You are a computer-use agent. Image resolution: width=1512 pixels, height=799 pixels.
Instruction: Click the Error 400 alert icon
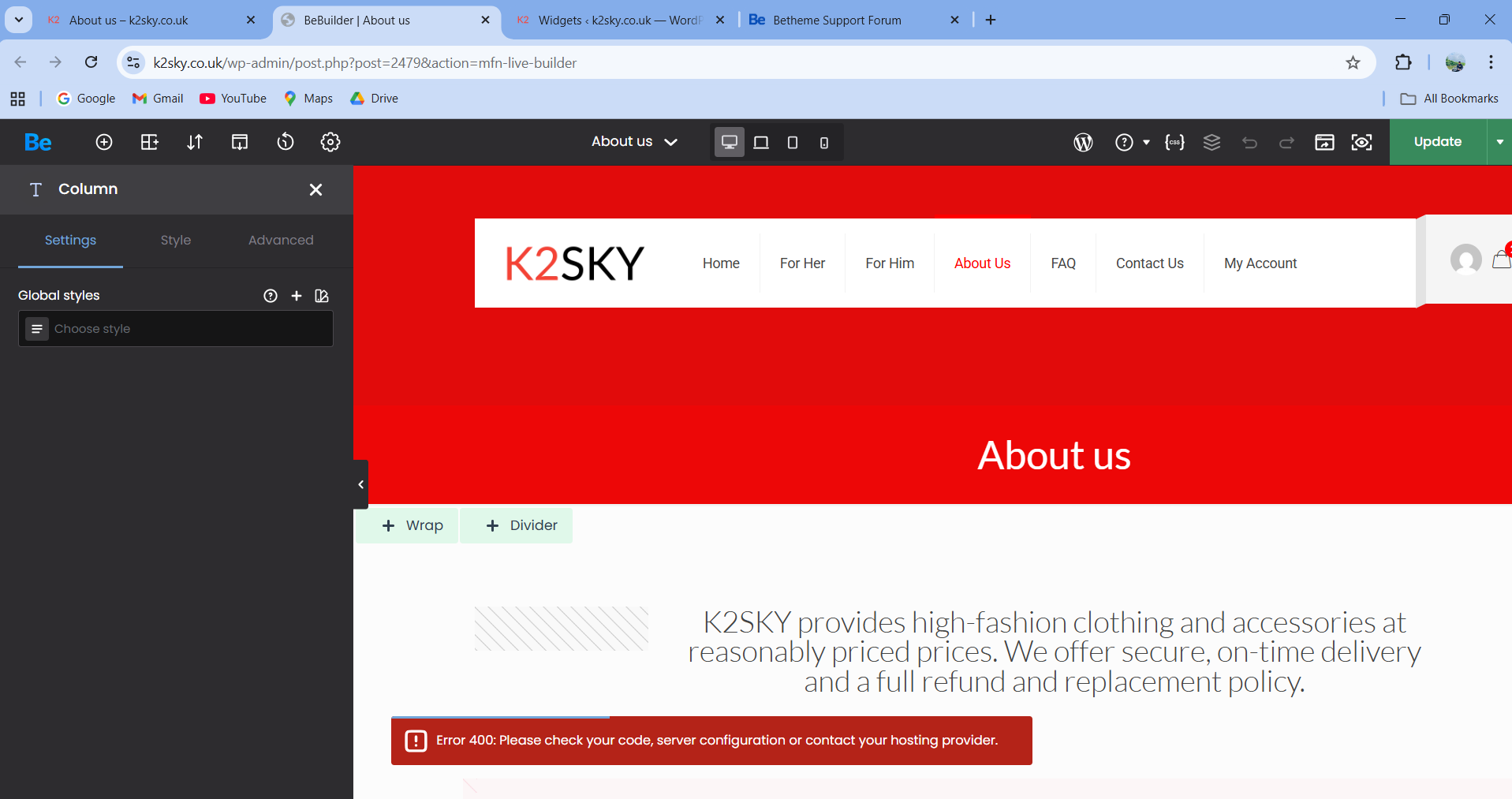point(416,741)
